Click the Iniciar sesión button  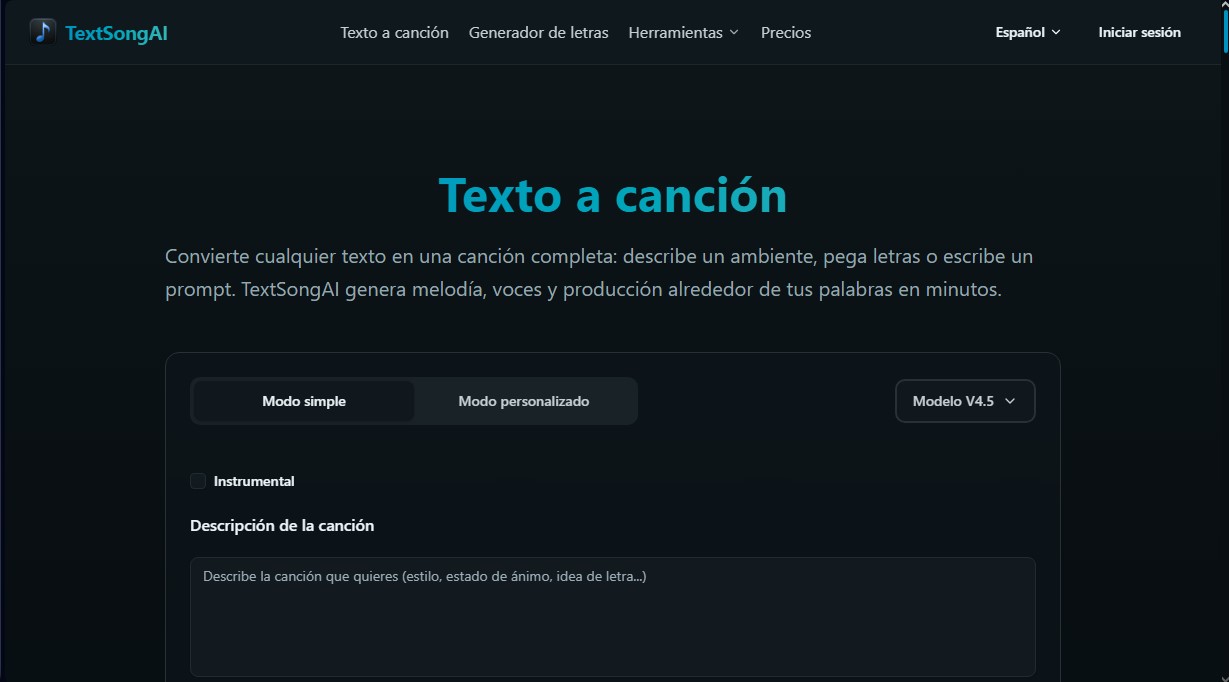click(1139, 32)
